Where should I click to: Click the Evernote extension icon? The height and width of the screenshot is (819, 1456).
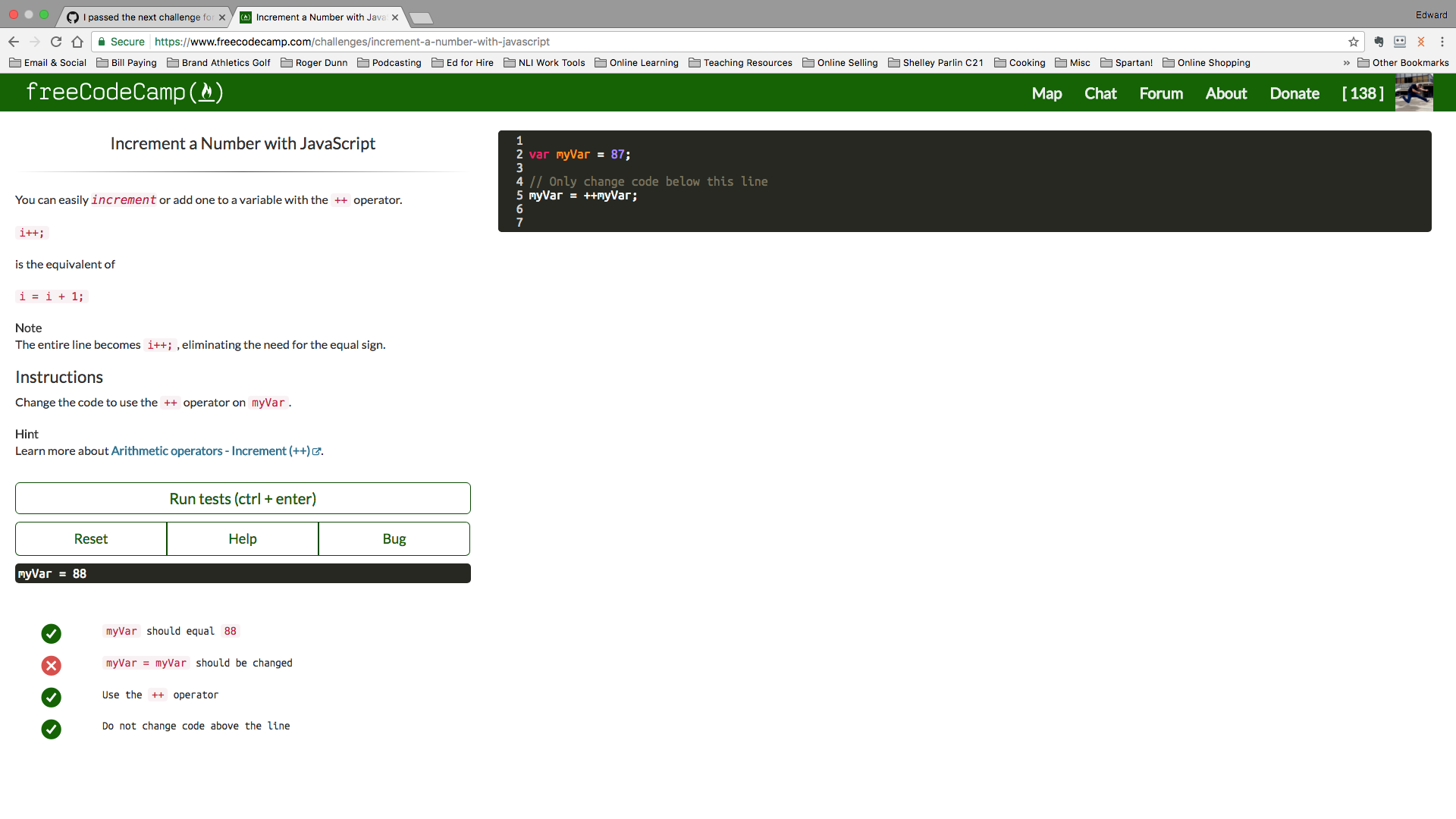[x=1379, y=42]
